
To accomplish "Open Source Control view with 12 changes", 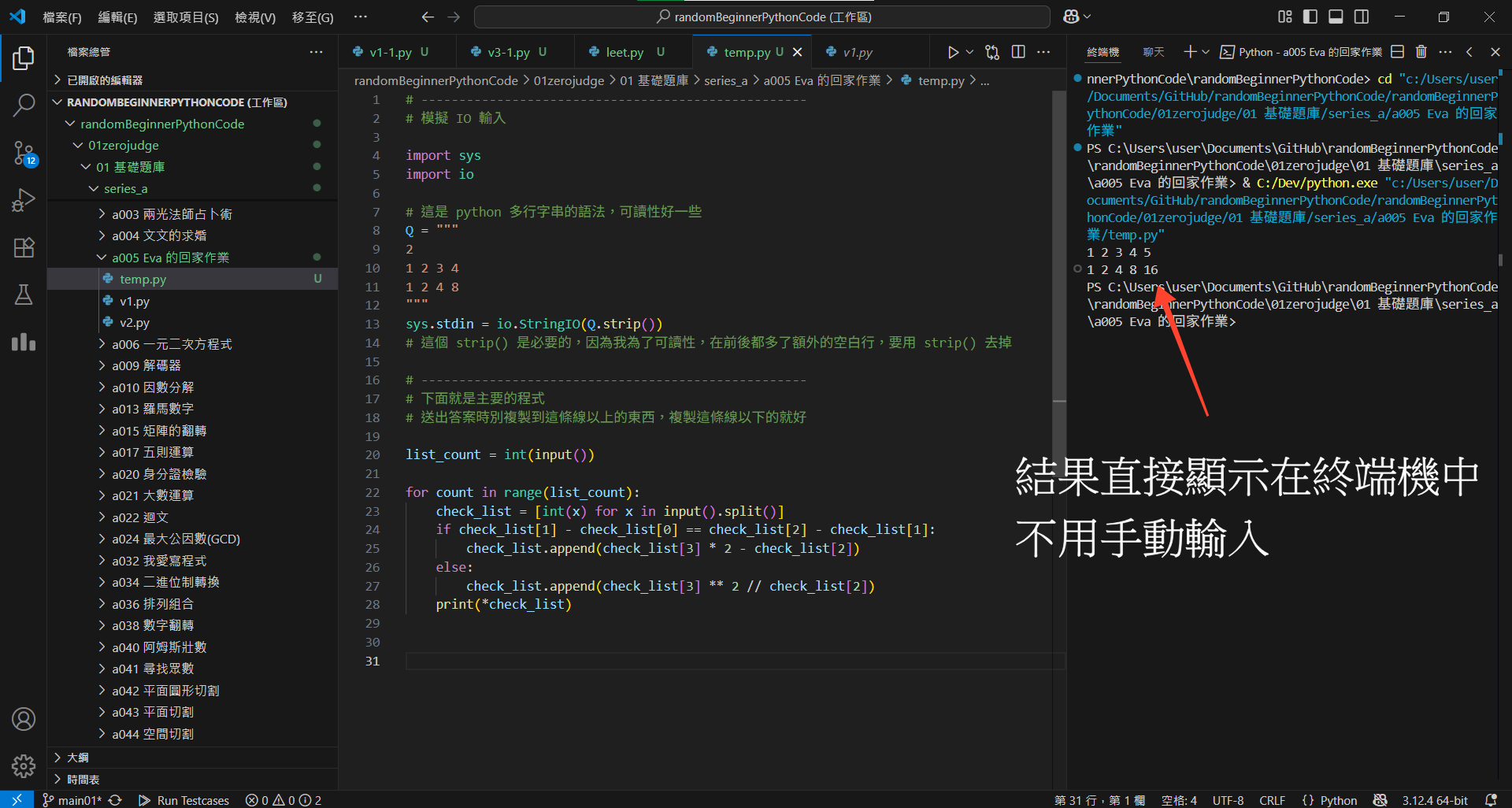I will click(x=24, y=153).
